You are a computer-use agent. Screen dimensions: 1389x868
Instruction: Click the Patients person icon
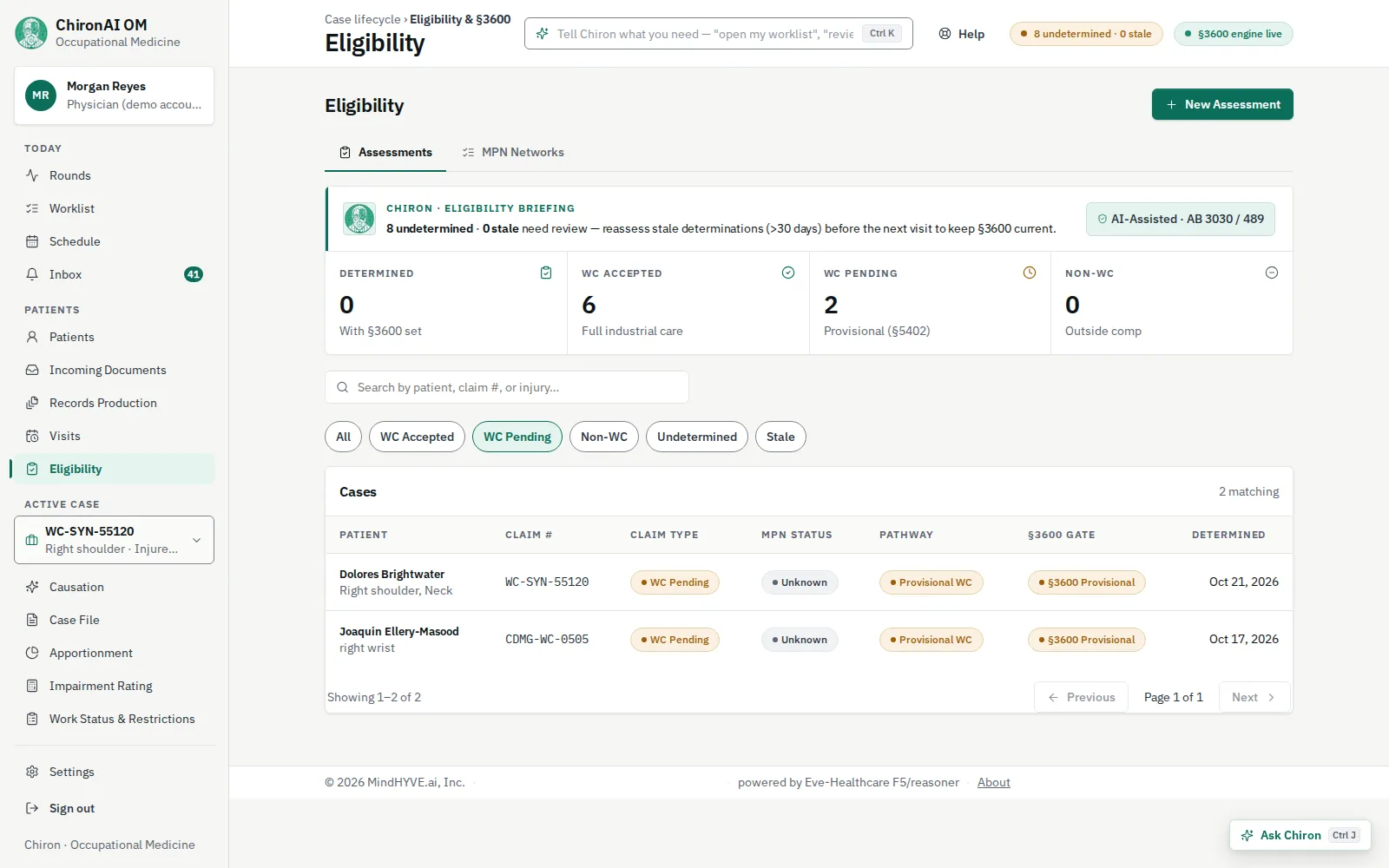[x=32, y=337]
